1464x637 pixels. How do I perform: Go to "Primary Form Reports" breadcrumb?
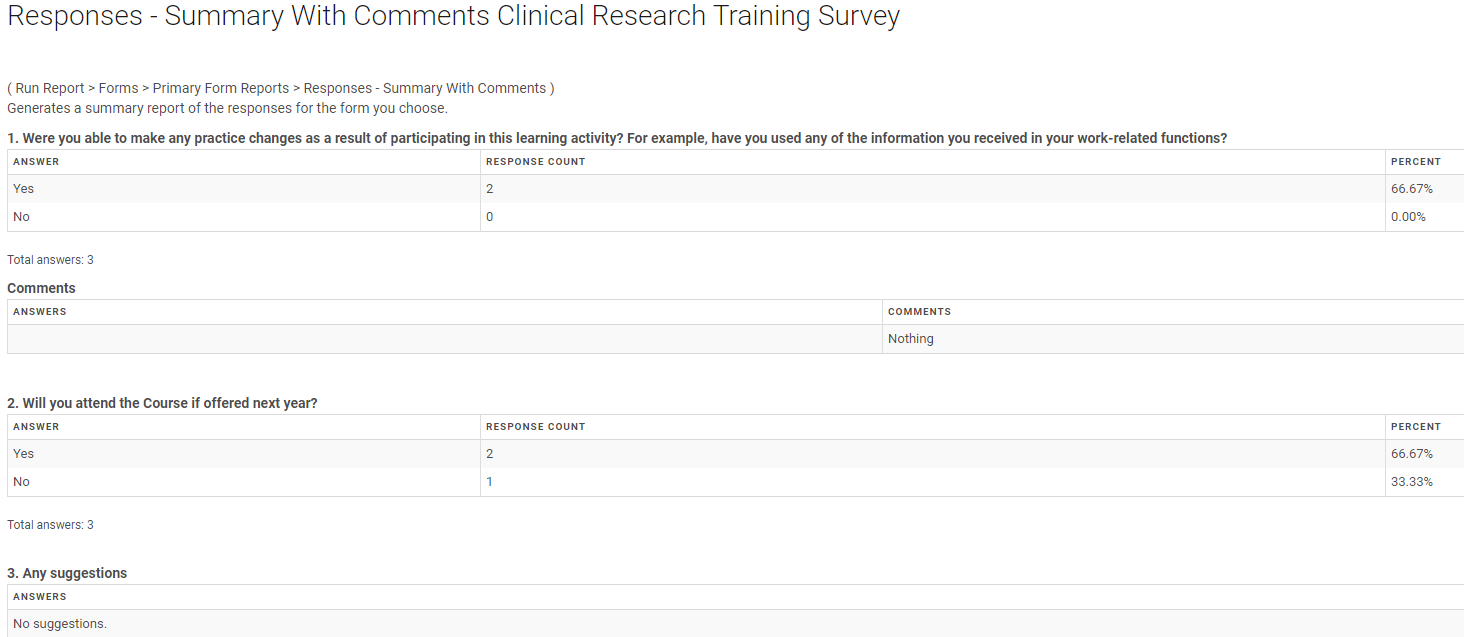pyautogui.click(x=221, y=88)
